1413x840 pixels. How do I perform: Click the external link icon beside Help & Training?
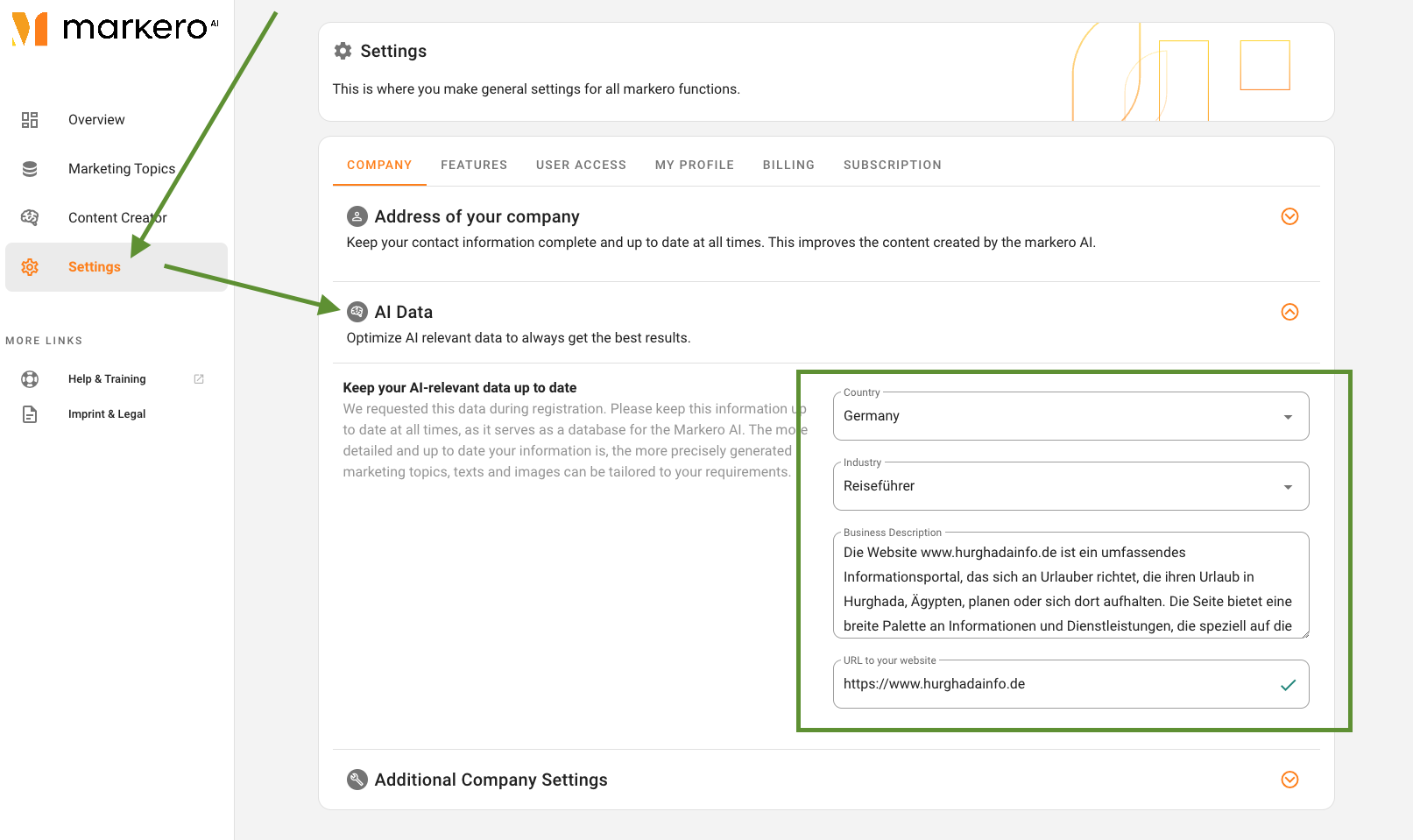pos(199,379)
